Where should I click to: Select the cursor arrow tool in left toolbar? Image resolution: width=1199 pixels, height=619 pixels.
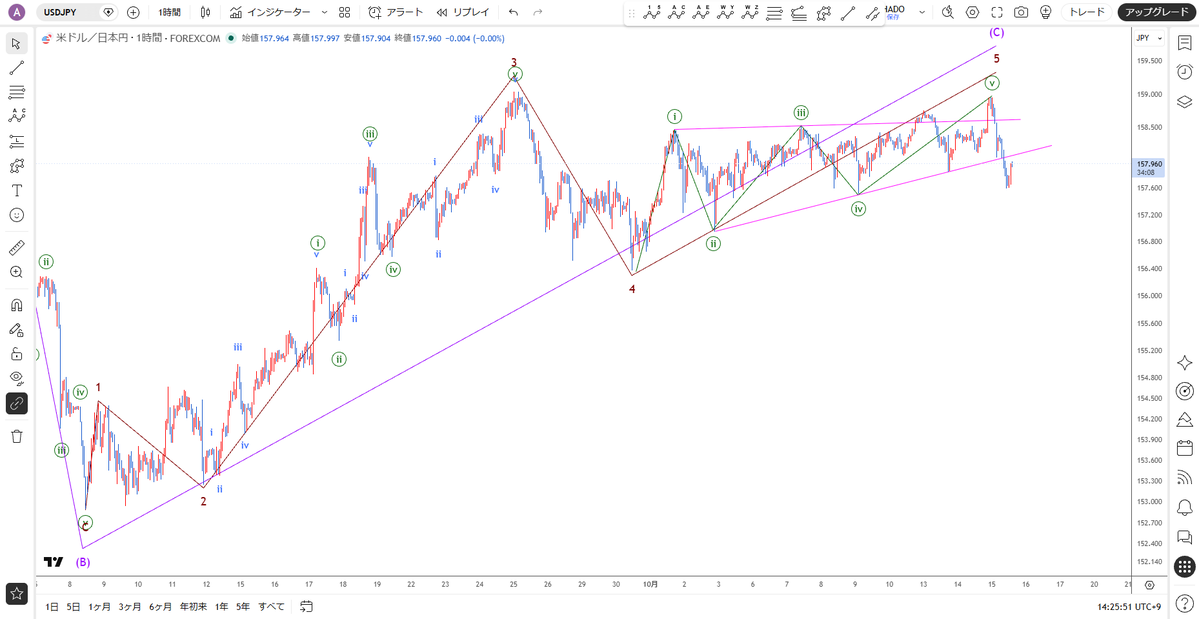pos(17,43)
